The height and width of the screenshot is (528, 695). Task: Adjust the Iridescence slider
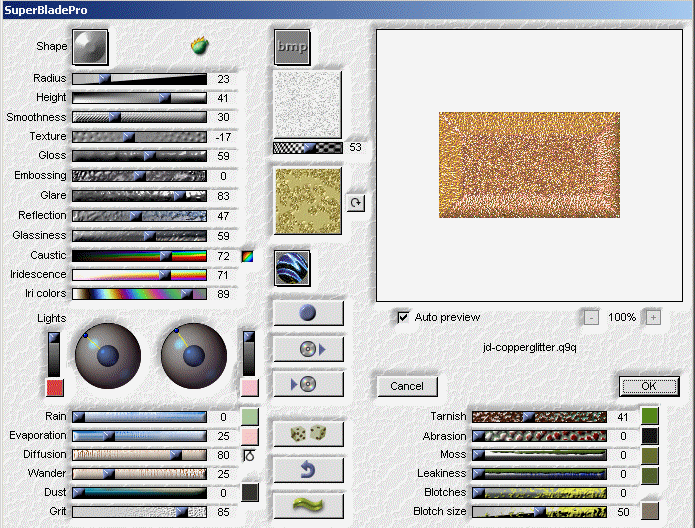[139, 275]
